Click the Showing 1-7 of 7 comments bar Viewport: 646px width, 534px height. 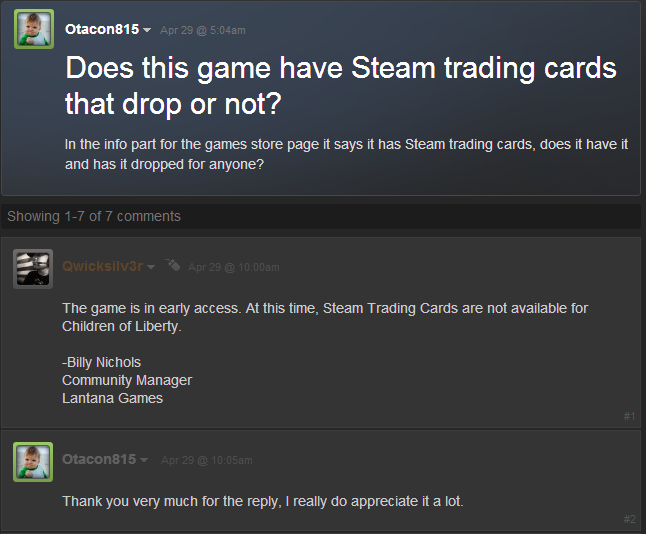pyautogui.click(x=321, y=216)
